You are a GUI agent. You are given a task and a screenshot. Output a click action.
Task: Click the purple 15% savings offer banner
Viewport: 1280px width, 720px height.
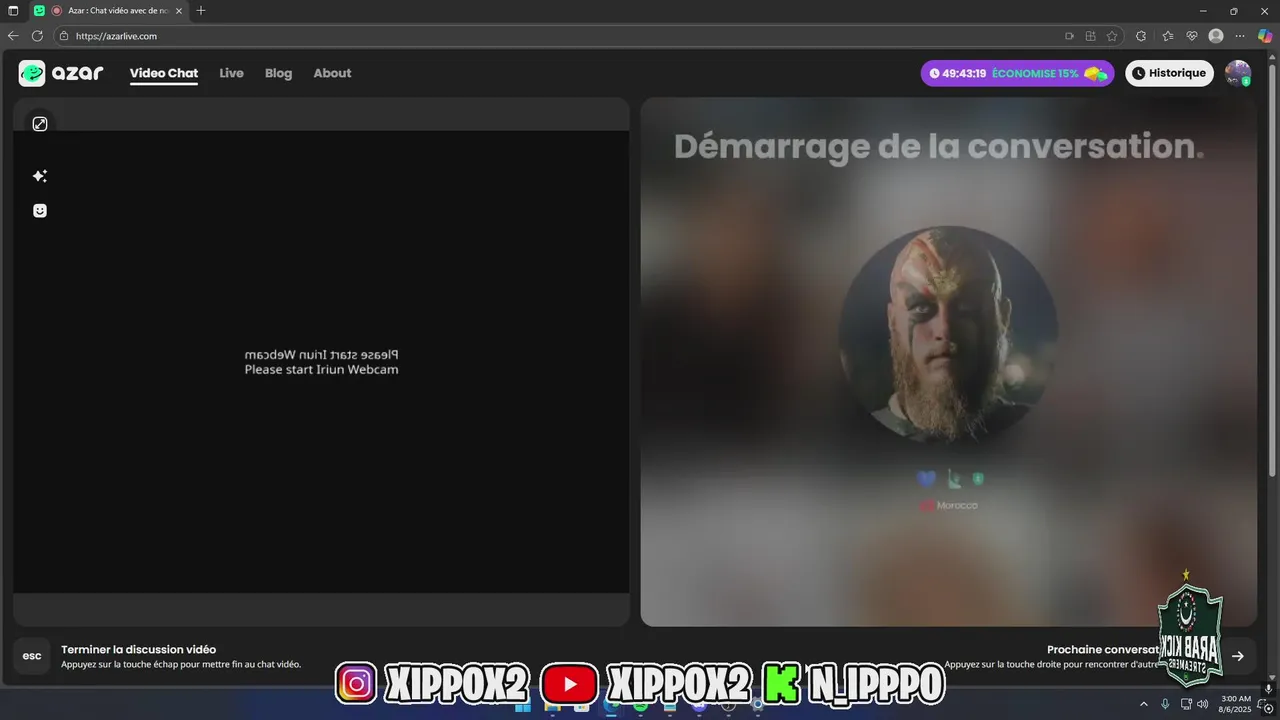1017,73
